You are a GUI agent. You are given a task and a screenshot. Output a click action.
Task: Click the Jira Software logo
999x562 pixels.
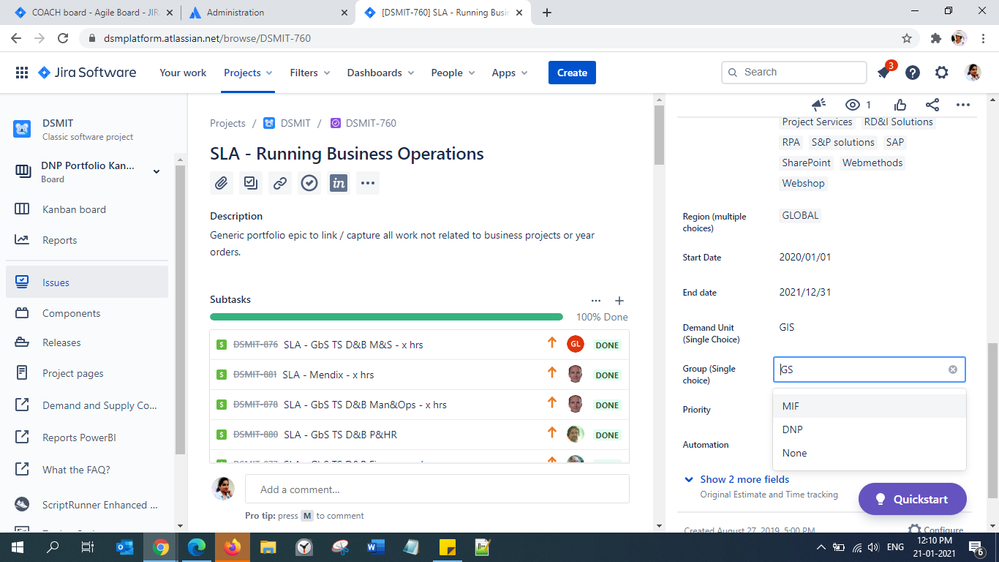click(x=87, y=73)
